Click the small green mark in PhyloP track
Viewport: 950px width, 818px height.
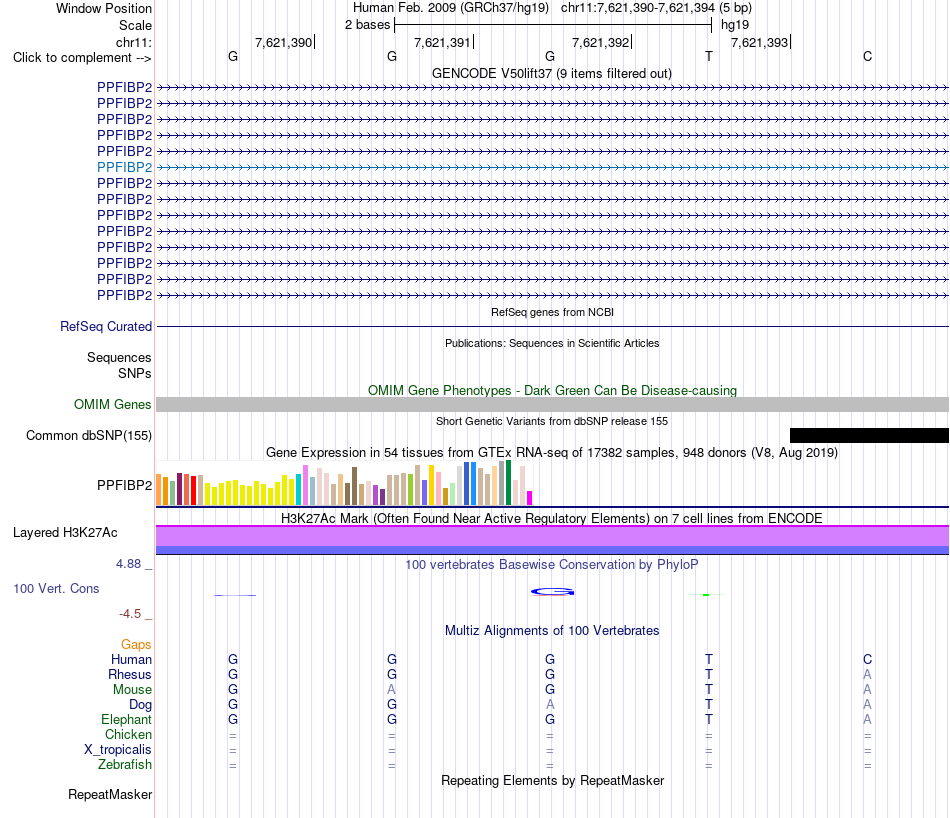coord(706,595)
